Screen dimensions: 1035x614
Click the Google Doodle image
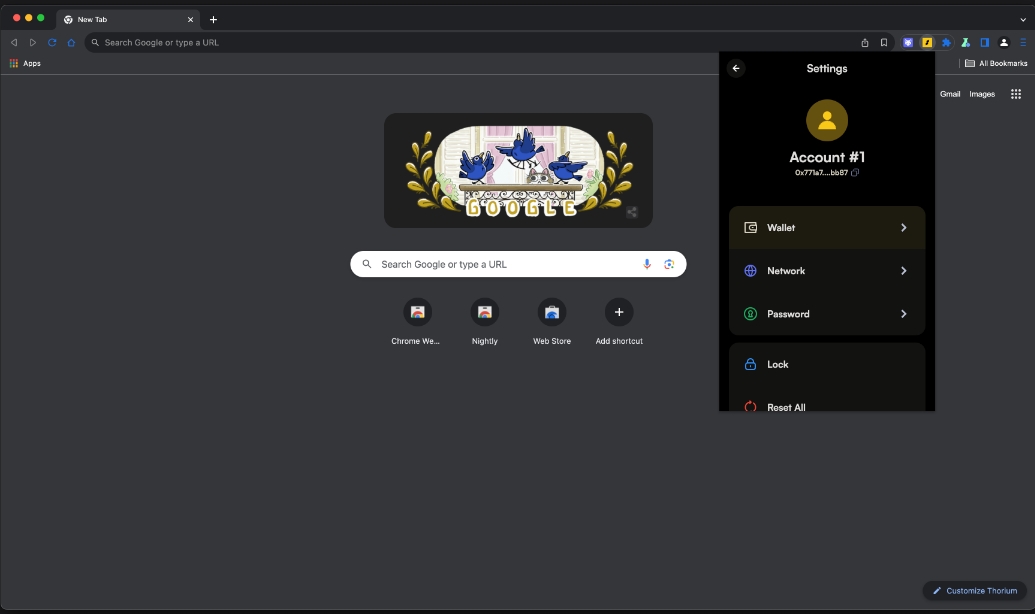tap(518, 170)
